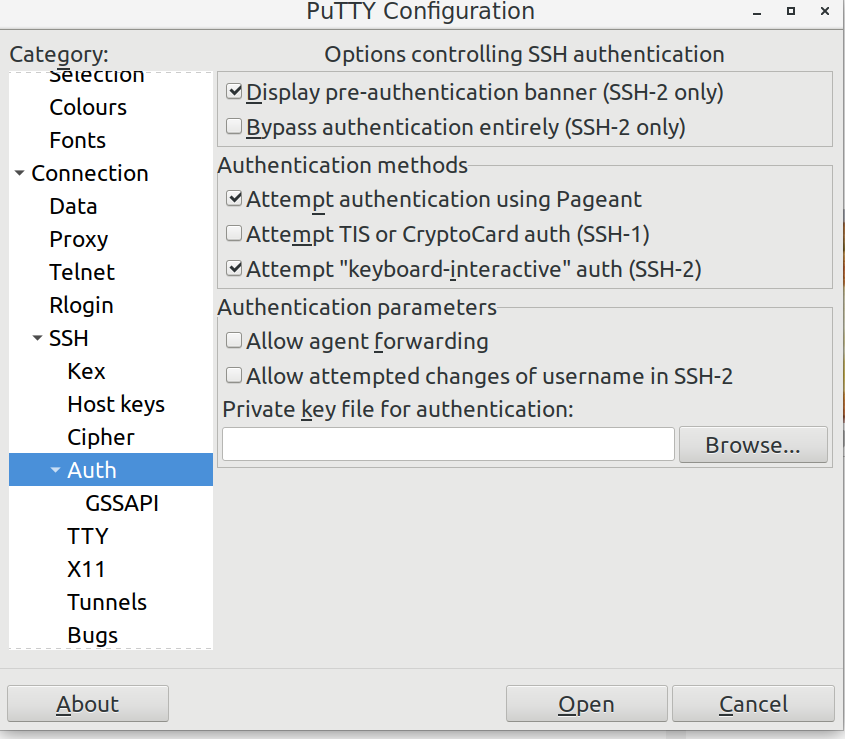
Task: Click into the private key file field
Action: pos(447,444)
